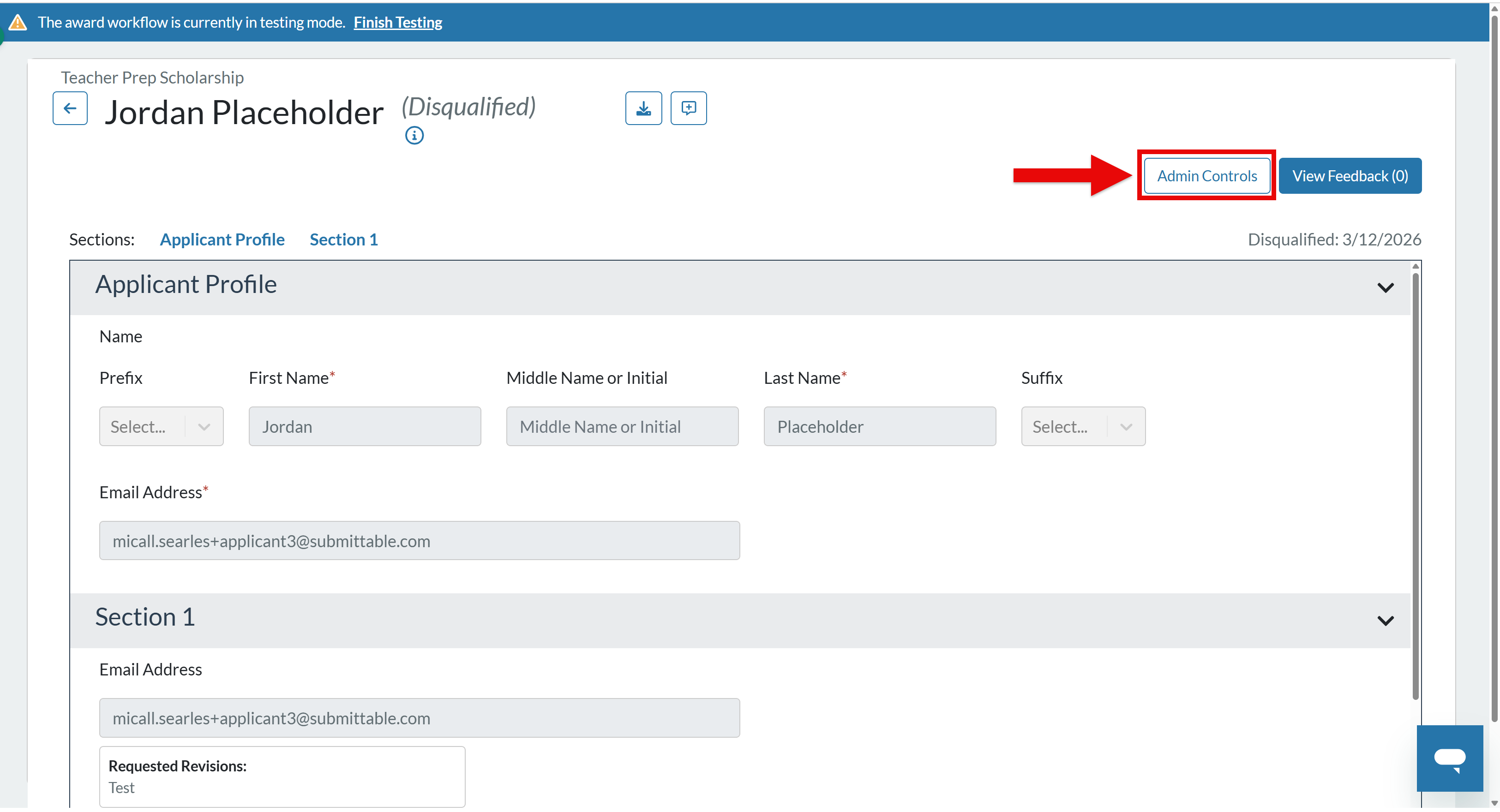
Task: Jump to Section 1 tab link
Action: click(343, 240)
